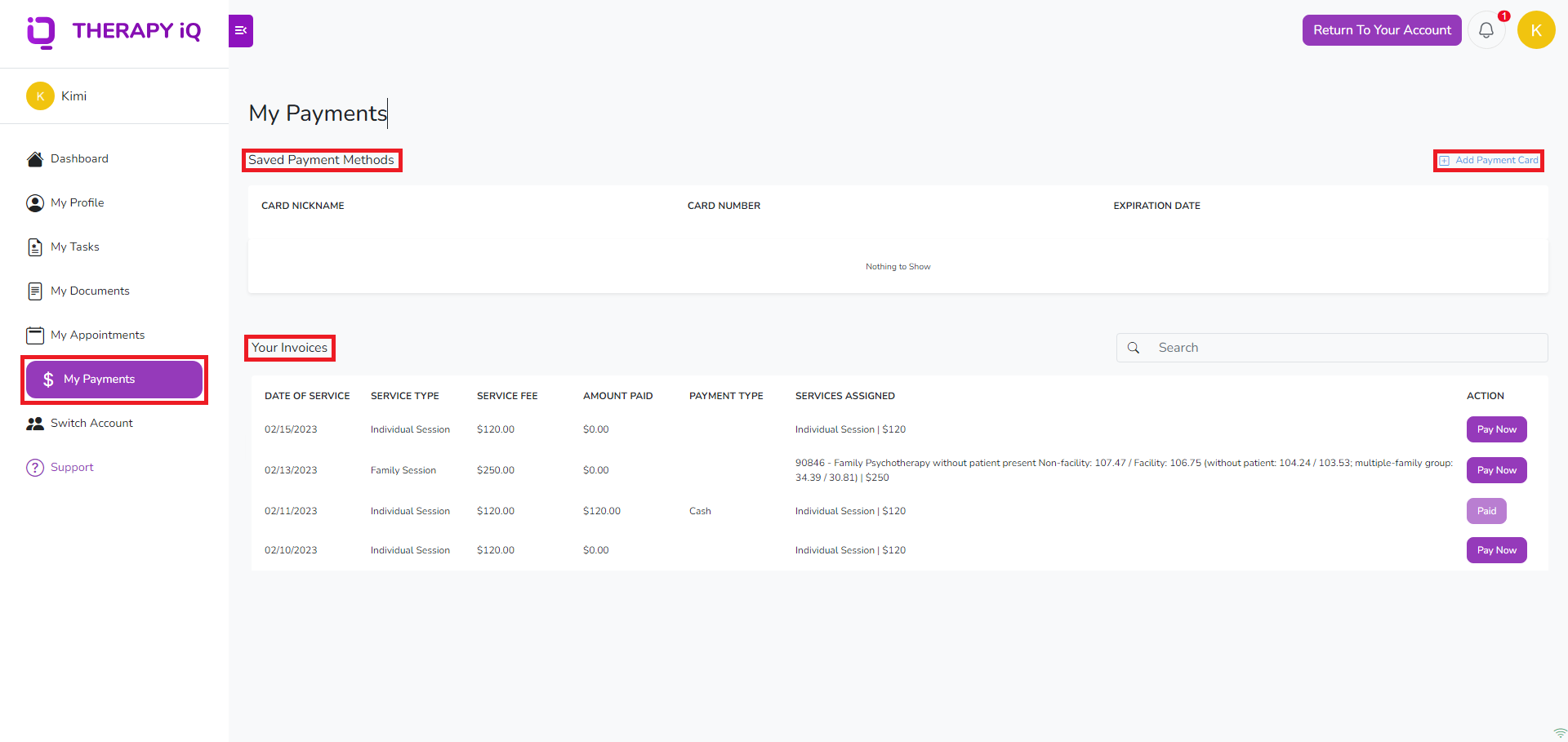This screenshot has height=742, width=1568.
Task: Open the search magnifier in invoices section
Action: click(1134, 347)
